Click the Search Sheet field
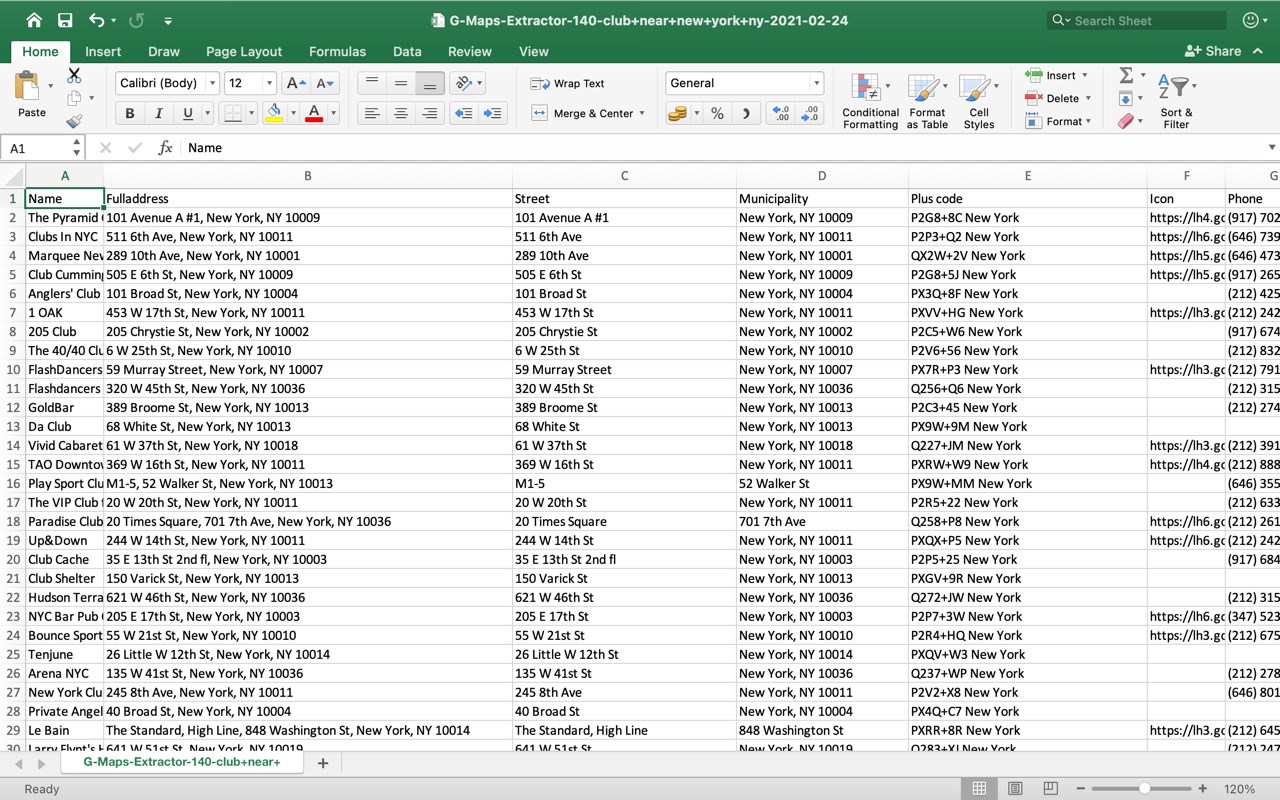 tap(1135, 20)
